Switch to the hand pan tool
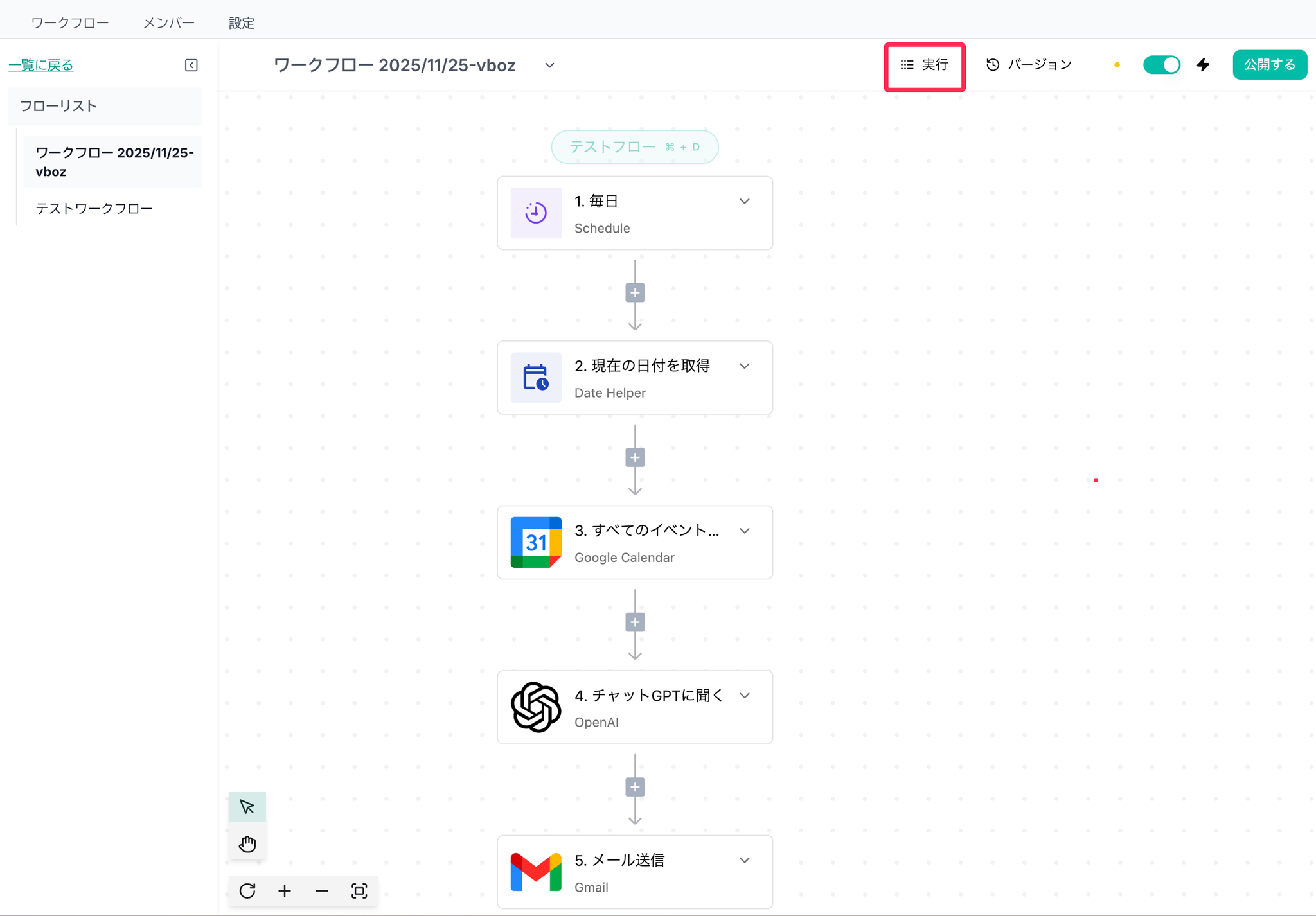1316x916 pixels. tap(247, 843)
